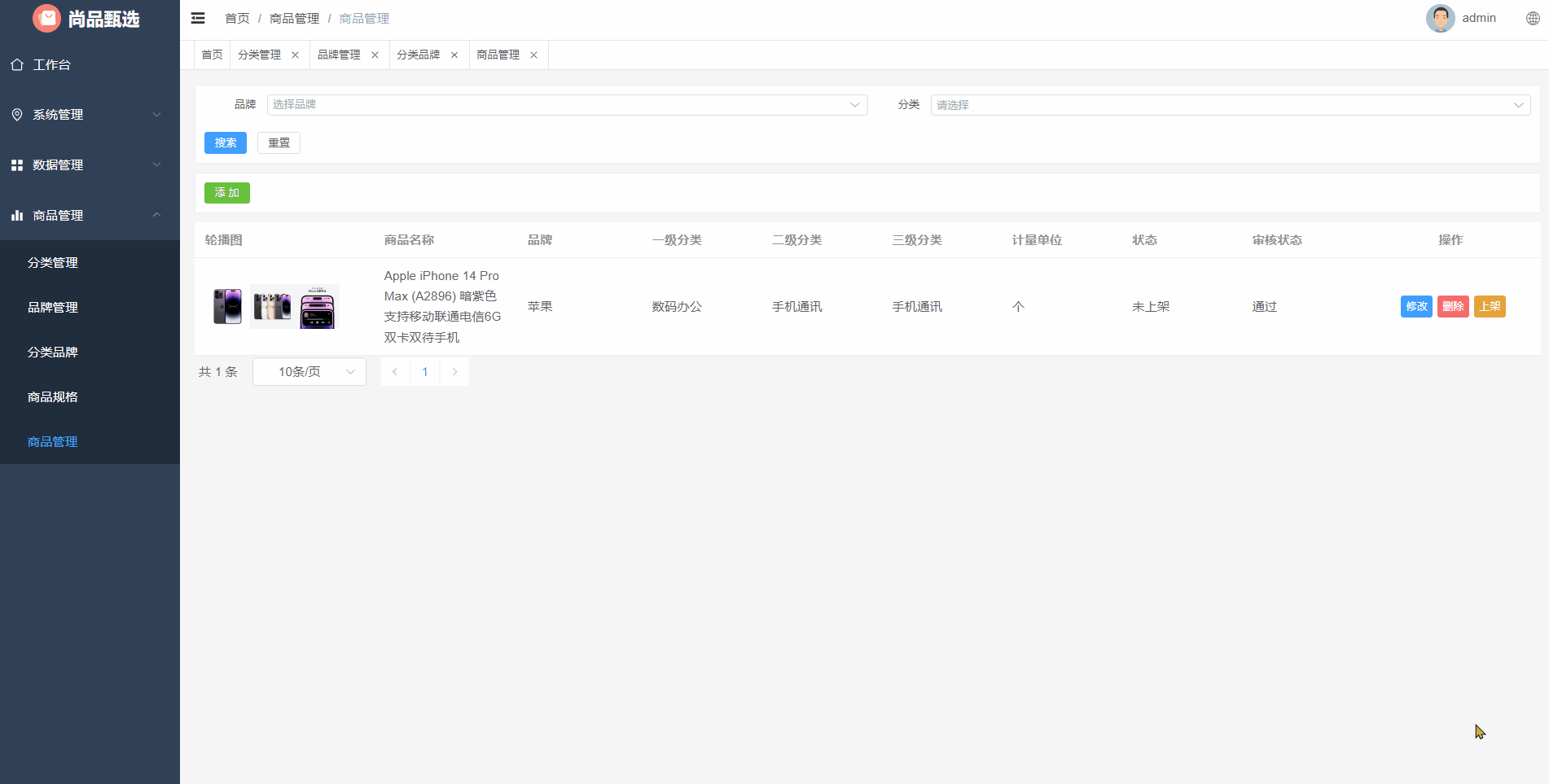Close the 分类管理 tab

tap(295, 55)
